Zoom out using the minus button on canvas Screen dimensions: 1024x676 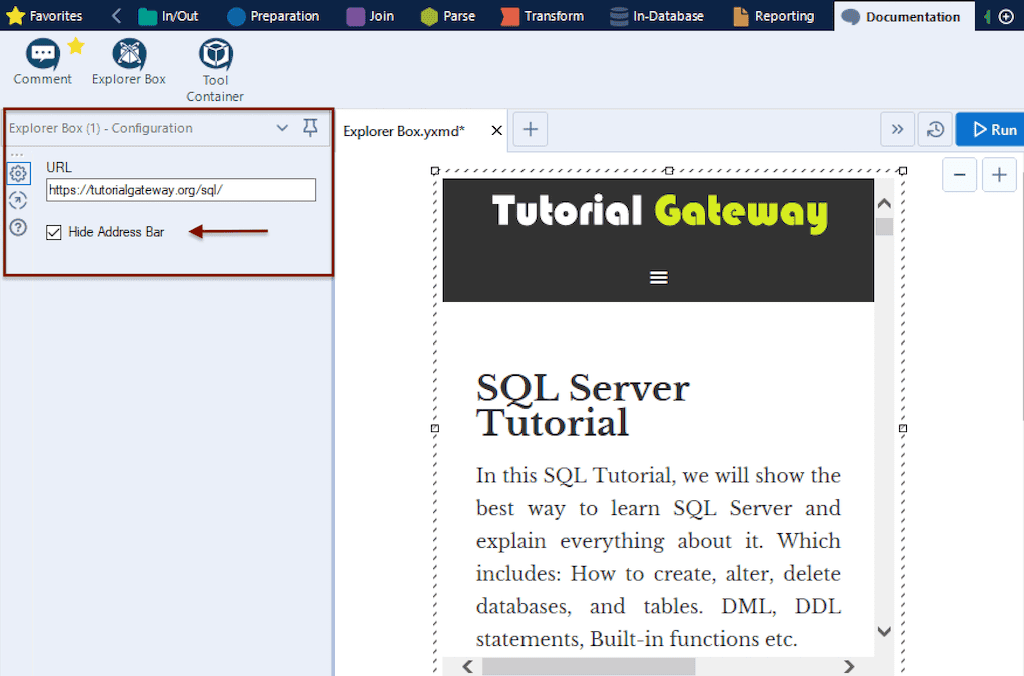959,174
